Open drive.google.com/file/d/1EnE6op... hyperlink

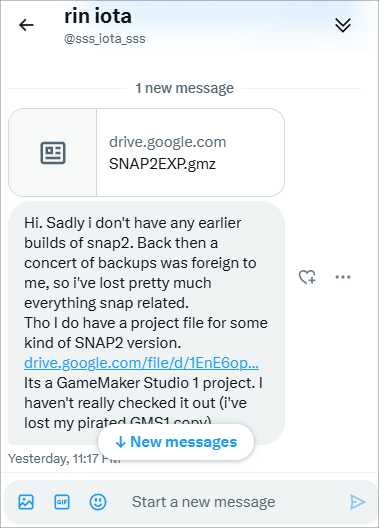[x=141, y=363]
